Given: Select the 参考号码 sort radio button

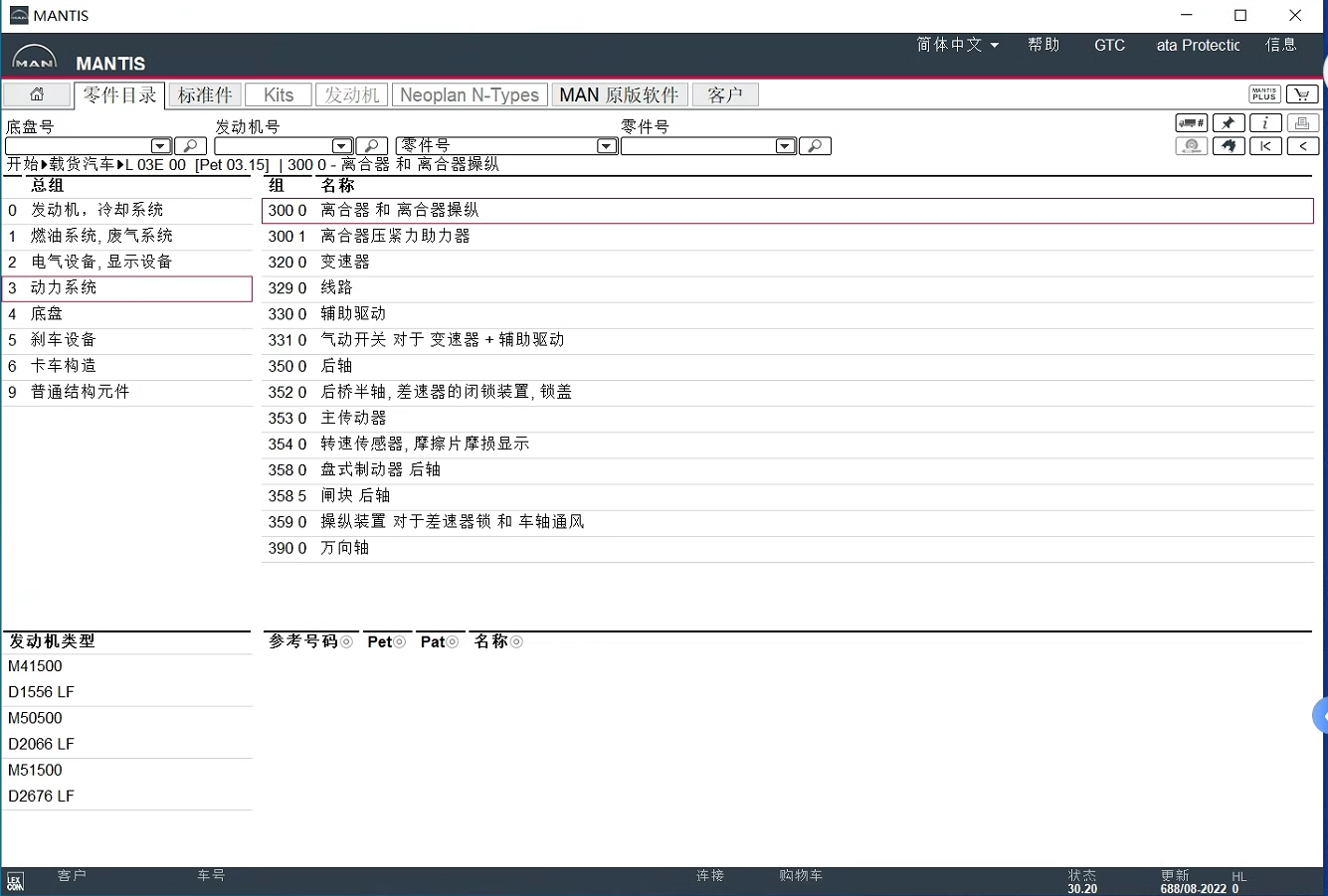Looking at the screenshot, I should pyautogui.click(x=347, y=642).
